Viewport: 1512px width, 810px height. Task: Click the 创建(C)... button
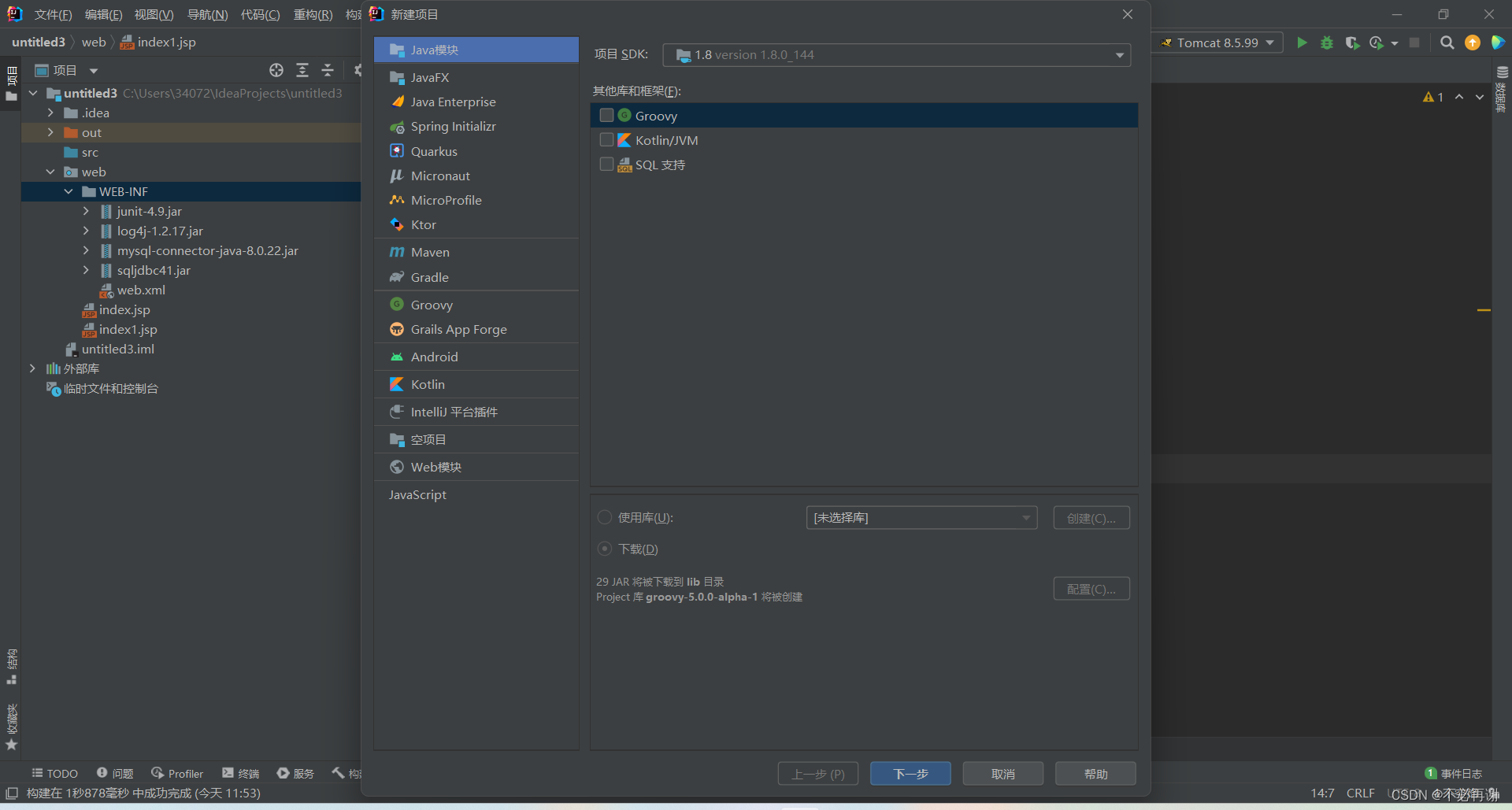[1091, 517]
